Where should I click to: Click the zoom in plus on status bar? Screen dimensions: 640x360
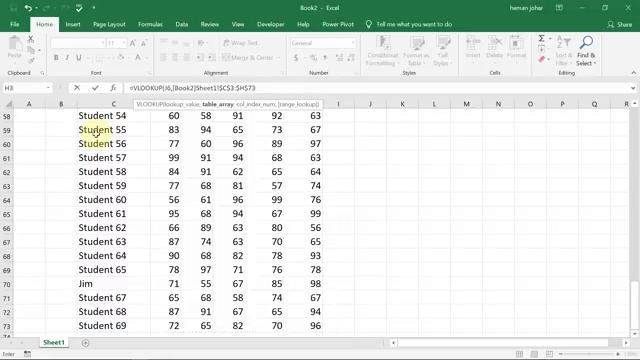618,354
